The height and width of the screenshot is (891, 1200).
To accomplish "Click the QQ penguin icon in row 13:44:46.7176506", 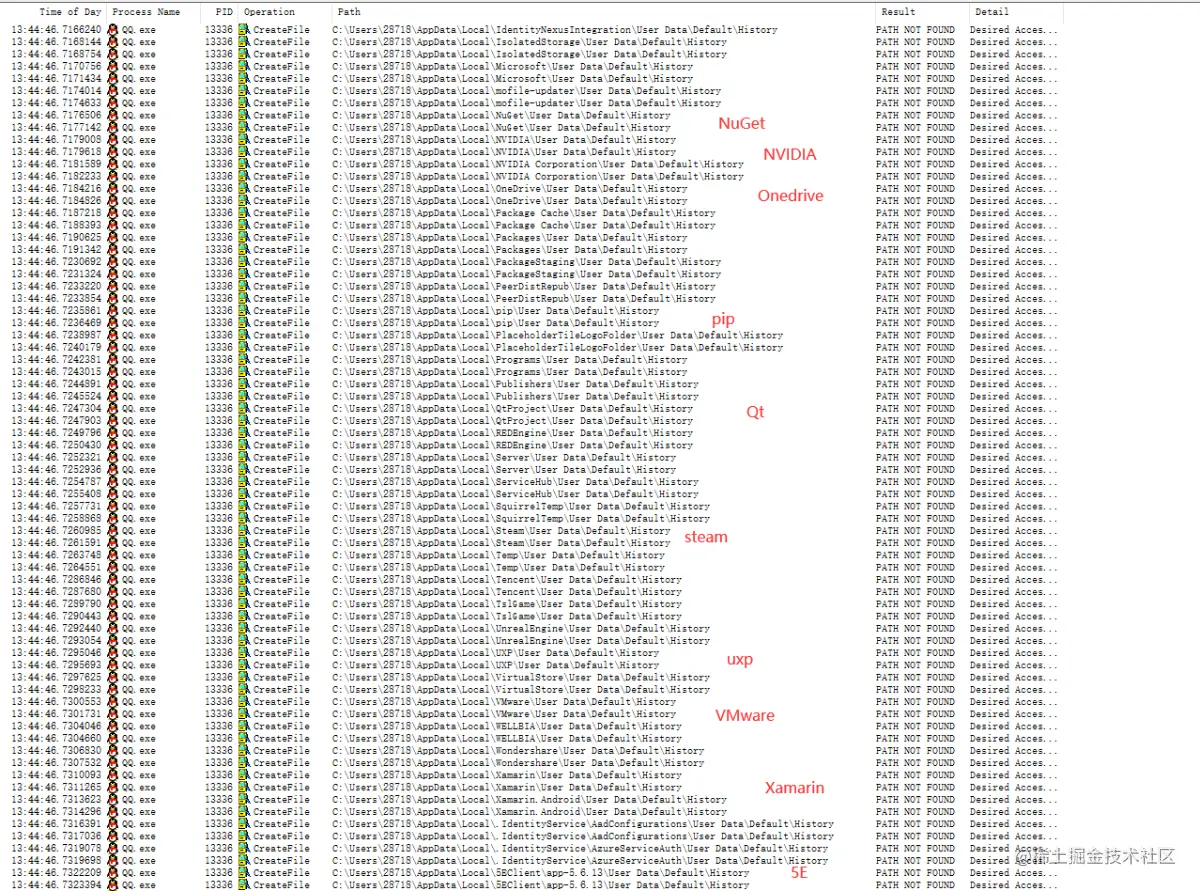I will (x=113, y=116).
